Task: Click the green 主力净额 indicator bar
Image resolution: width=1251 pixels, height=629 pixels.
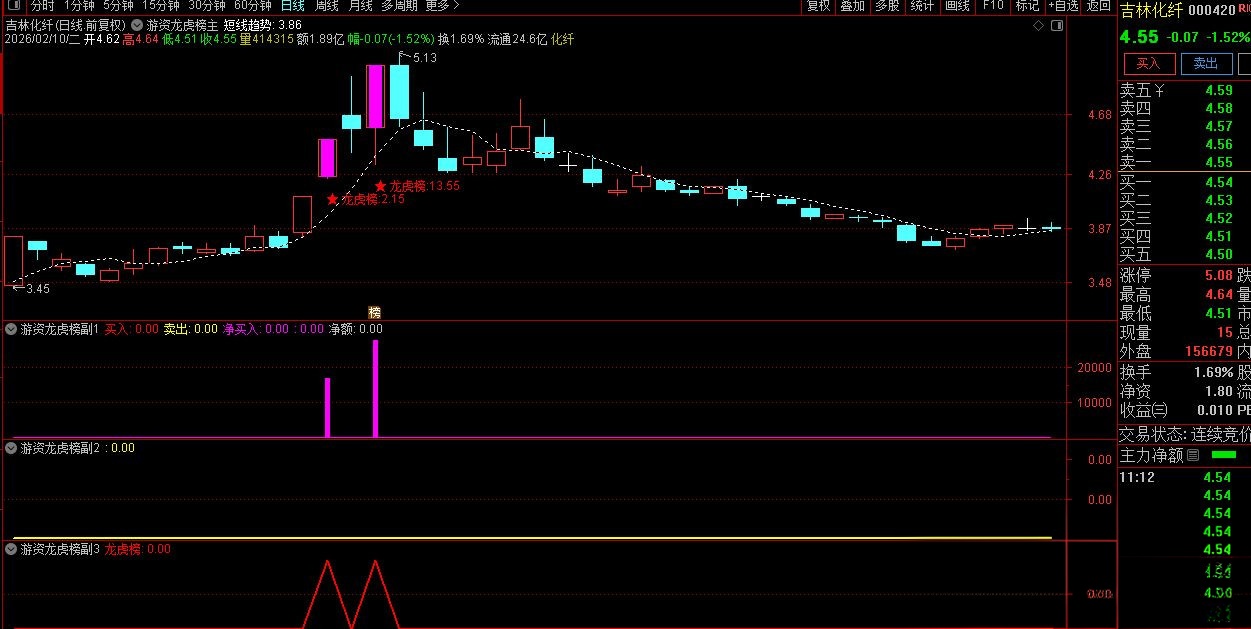Action: 1223,455
